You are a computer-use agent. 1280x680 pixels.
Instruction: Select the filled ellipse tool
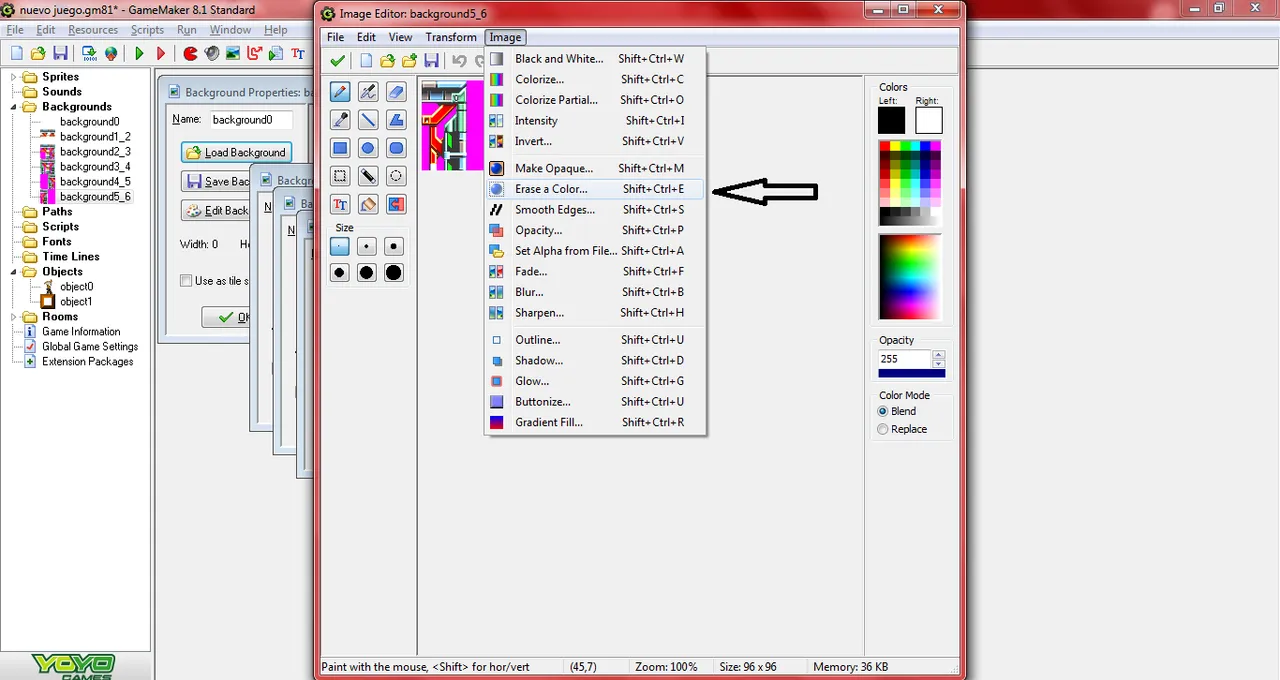(368, 148)
